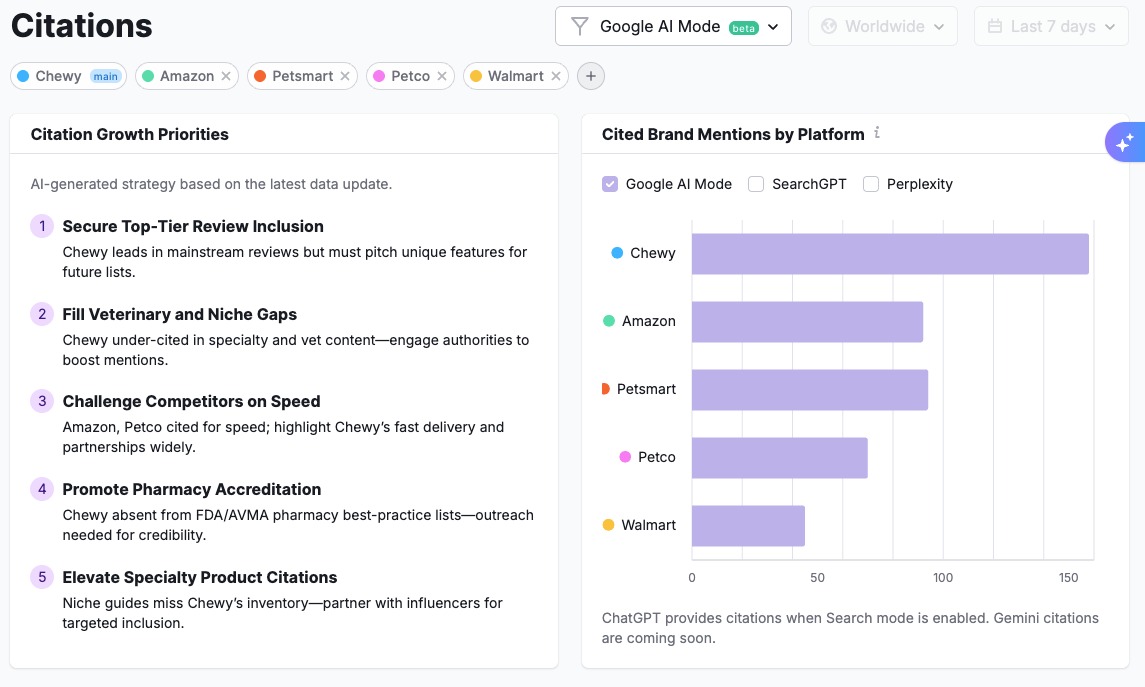Click the funnel filter icon
Image resolution: width=1145 pixels, height=687 pixels.
pyautogui.click(x=580, y=26)
